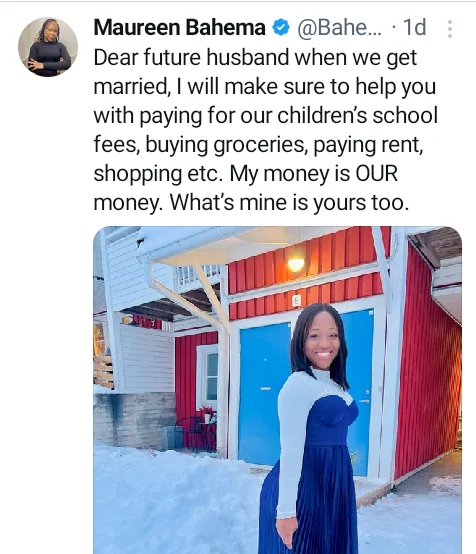Click the woman's smiling face in the photo
476x554 pixels.
click(323, 341)
